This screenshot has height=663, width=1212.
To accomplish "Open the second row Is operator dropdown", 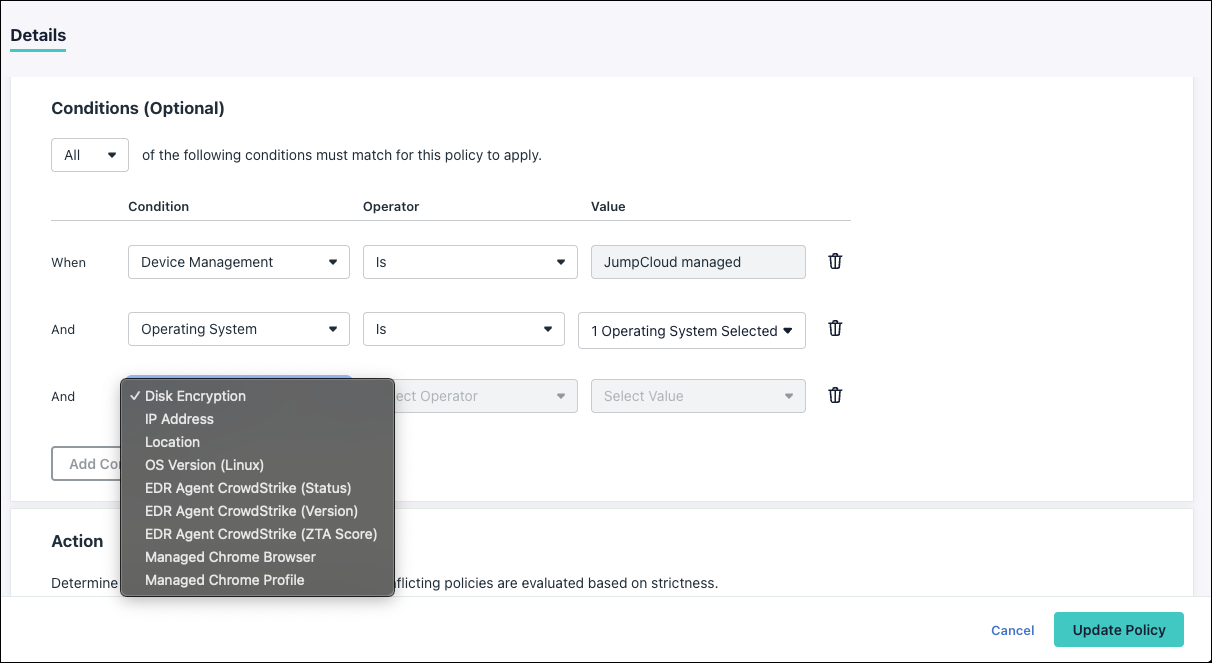I will pyautogui.click(x=463, y=328).
